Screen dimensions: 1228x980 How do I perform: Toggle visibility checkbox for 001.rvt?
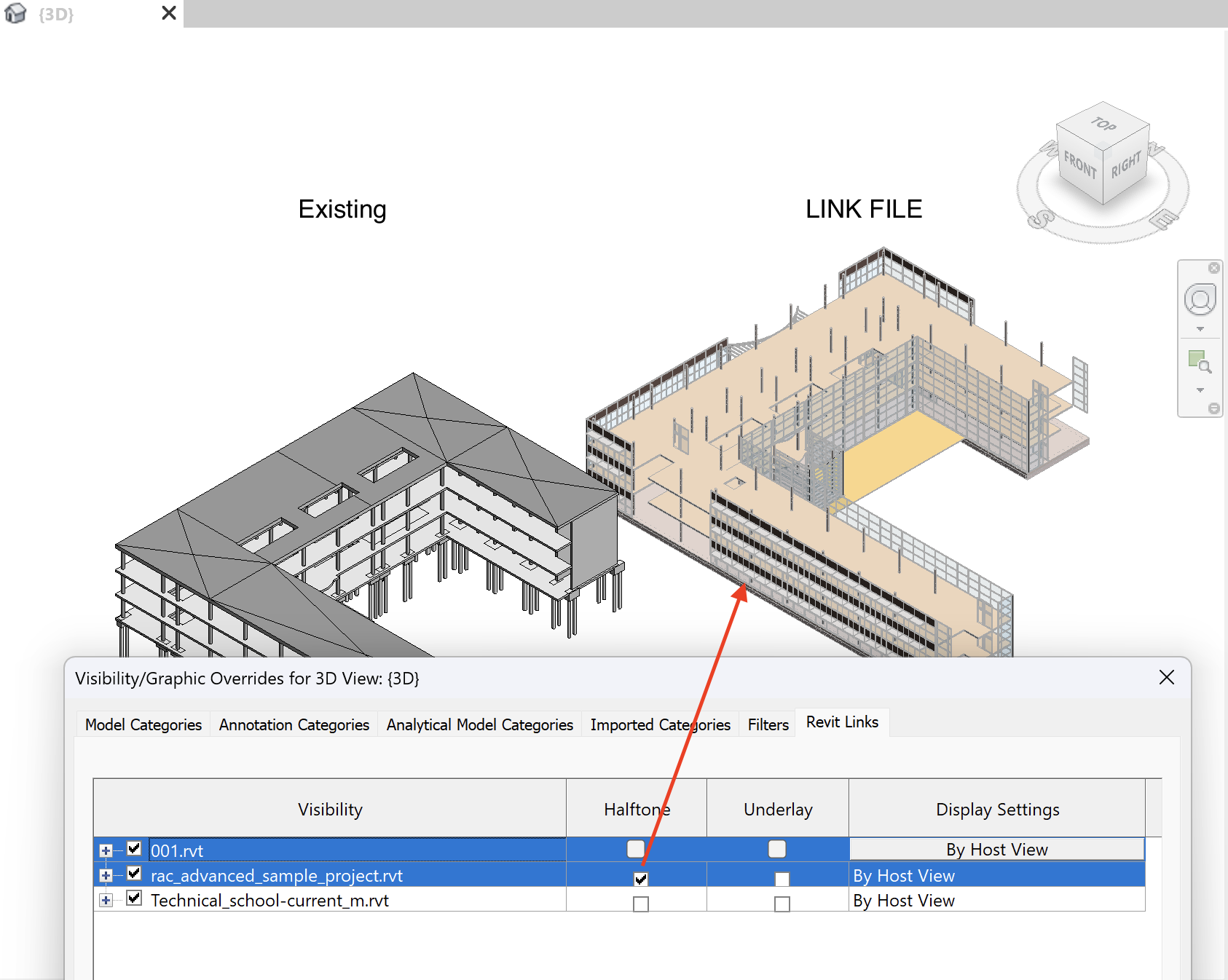(x=134, y=848)
